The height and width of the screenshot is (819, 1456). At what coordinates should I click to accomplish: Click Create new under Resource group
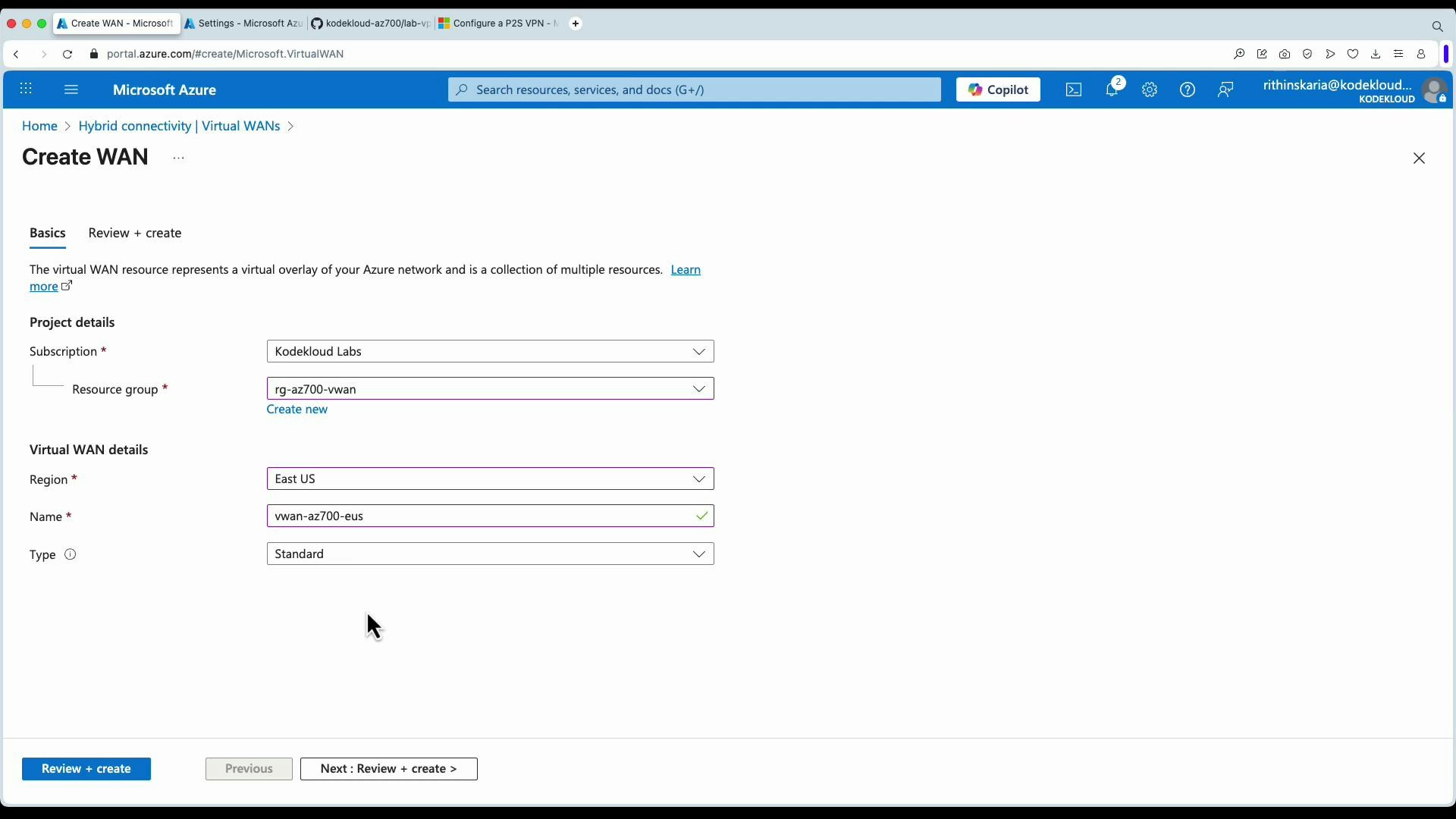[x=297, y=409]
